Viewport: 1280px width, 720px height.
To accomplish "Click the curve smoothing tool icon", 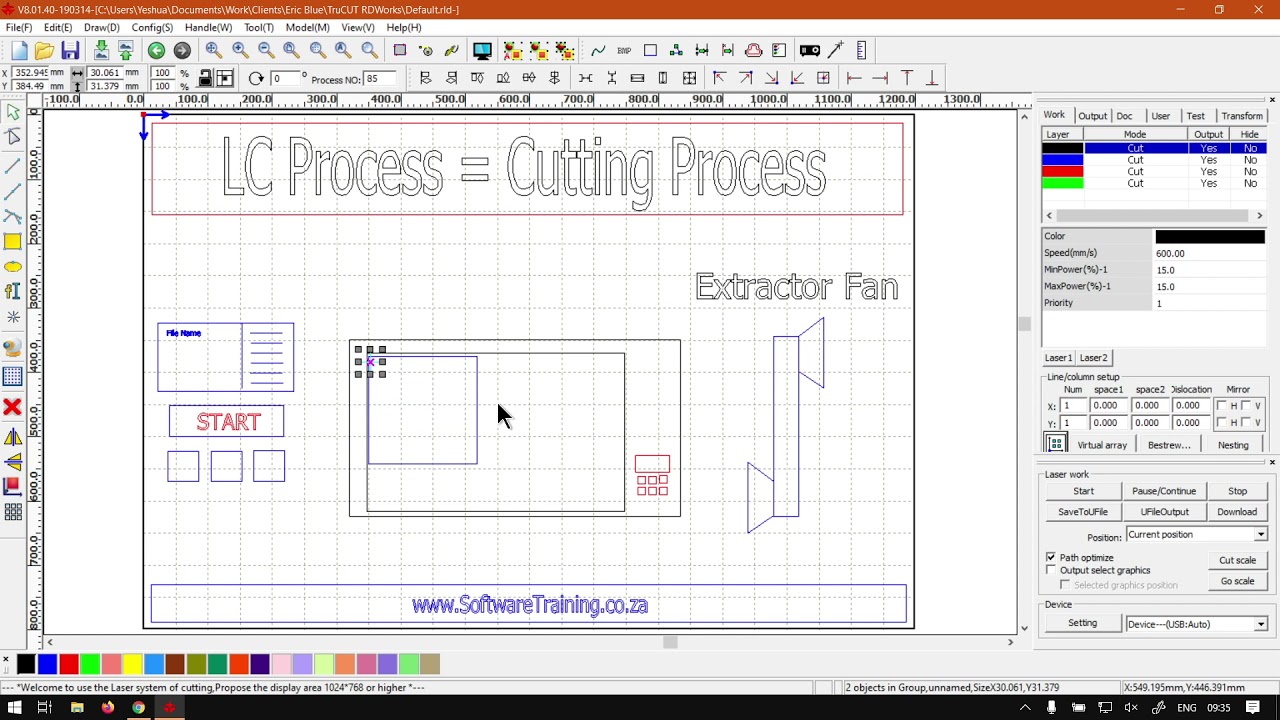I will pyautogui.click(x=598, y=50).
